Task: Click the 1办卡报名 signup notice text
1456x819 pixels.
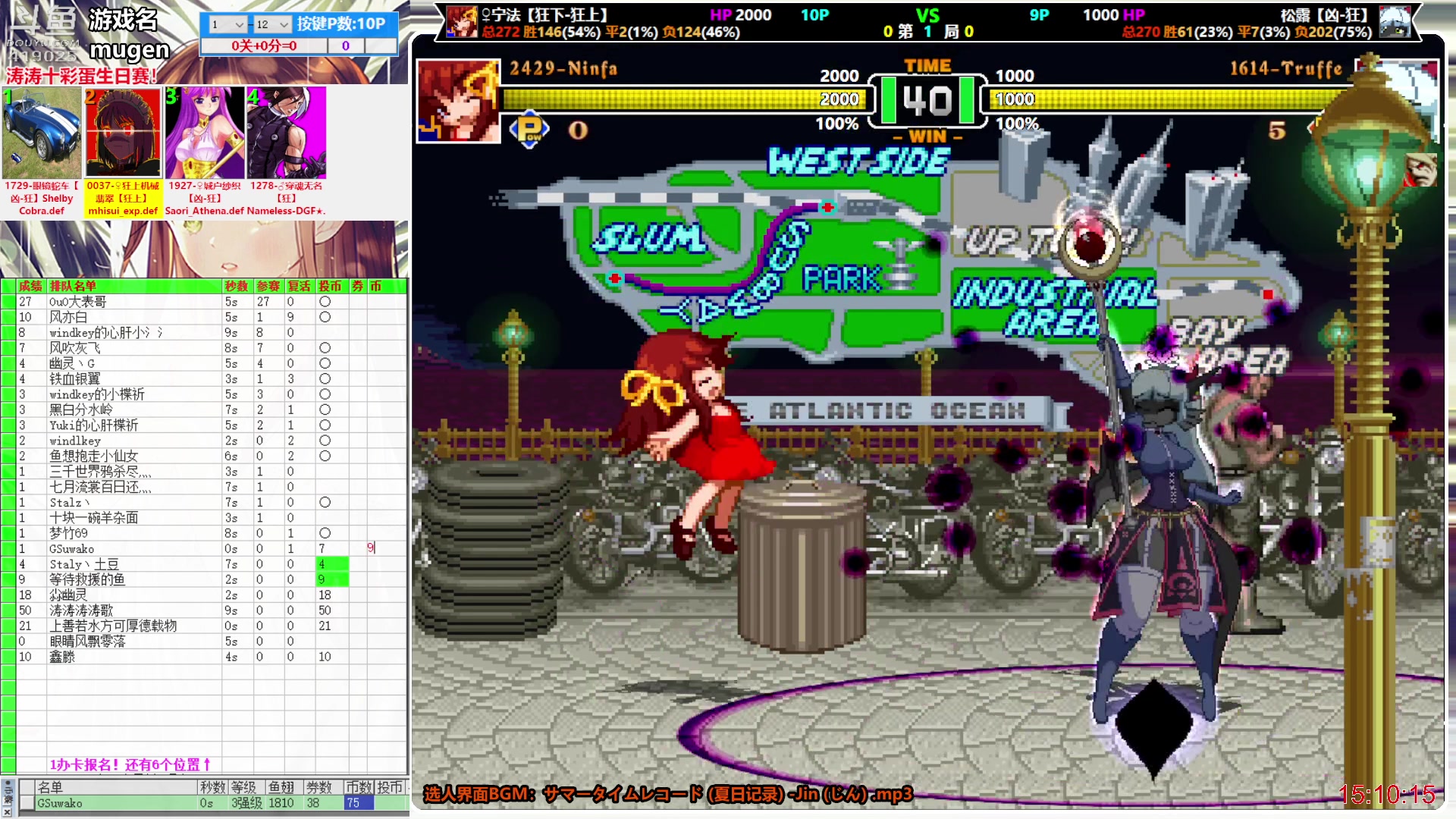Action: coord(130,764)
